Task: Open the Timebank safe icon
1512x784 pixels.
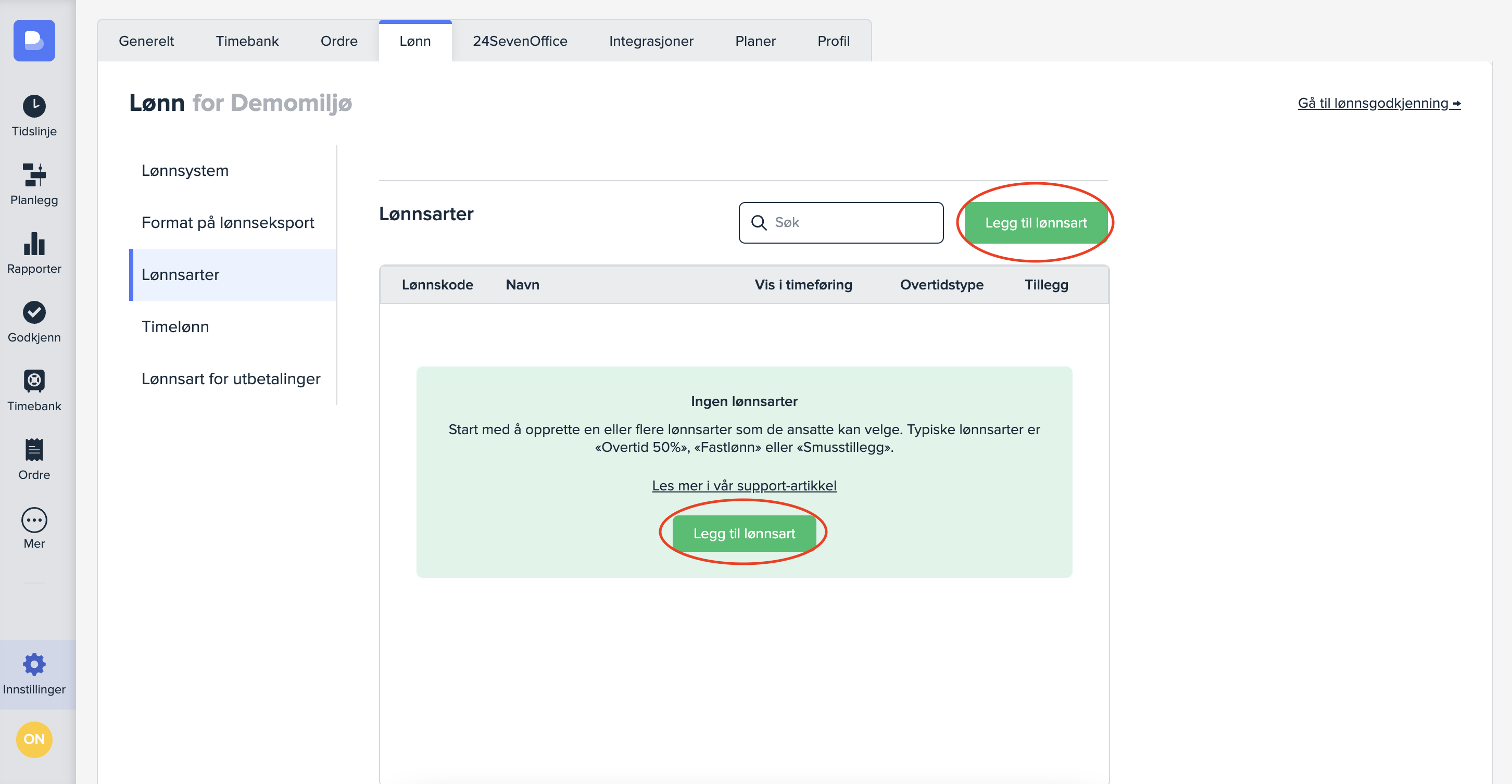Action: [x=34, y=381]
